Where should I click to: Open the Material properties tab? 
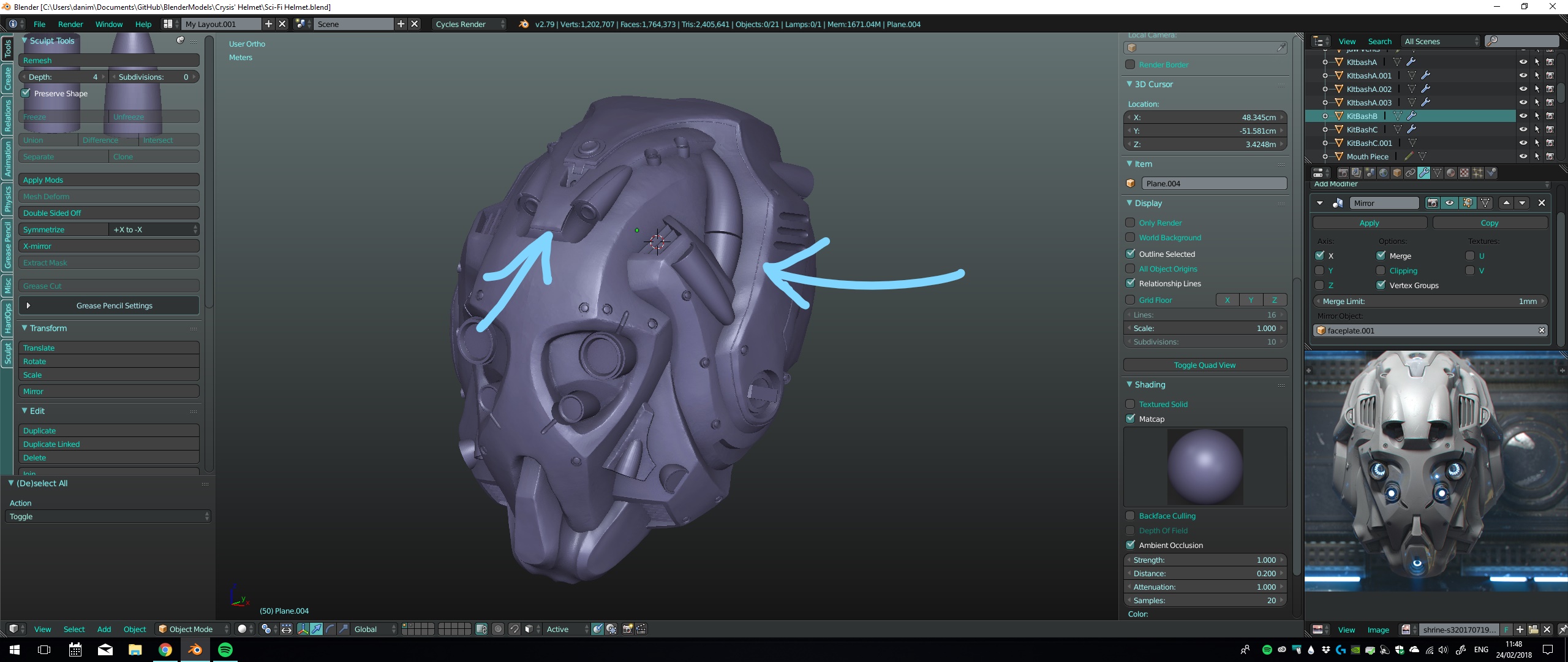[1451, 173]
